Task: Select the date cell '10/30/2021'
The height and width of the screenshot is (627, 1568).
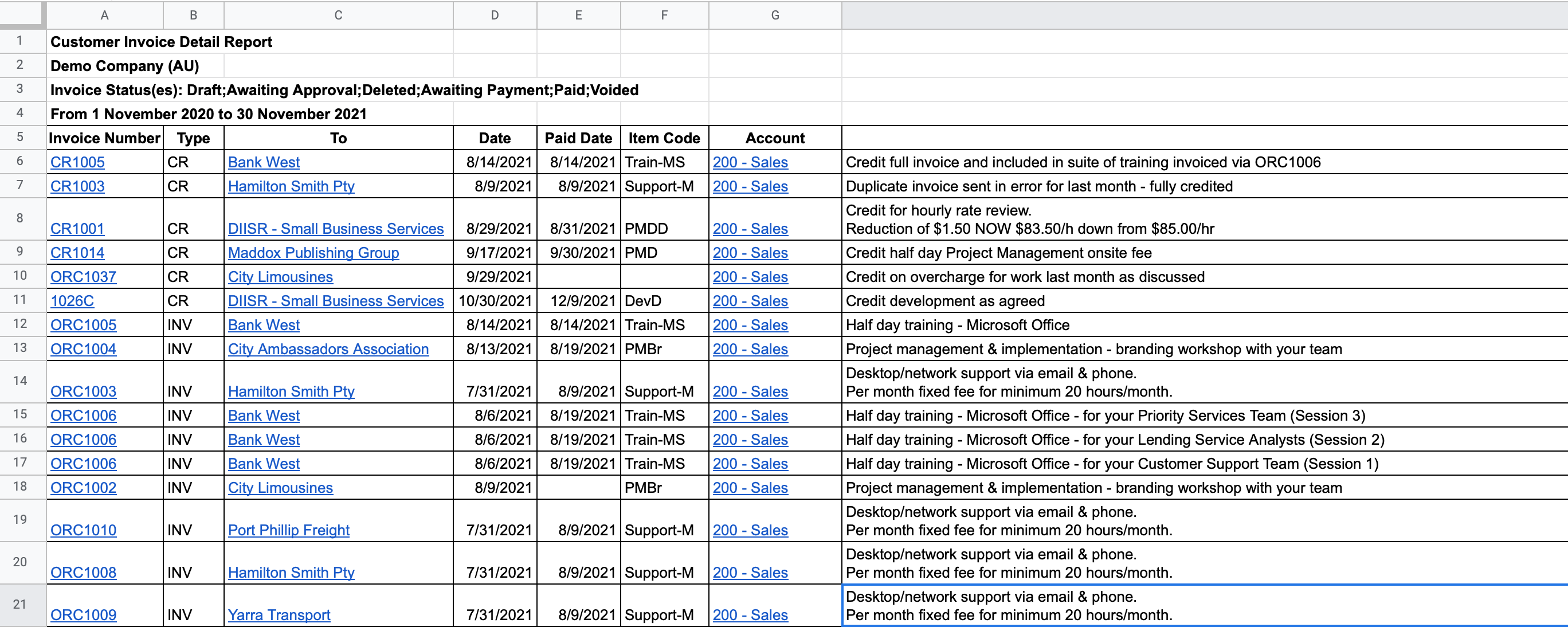Action: pos(495,301)
